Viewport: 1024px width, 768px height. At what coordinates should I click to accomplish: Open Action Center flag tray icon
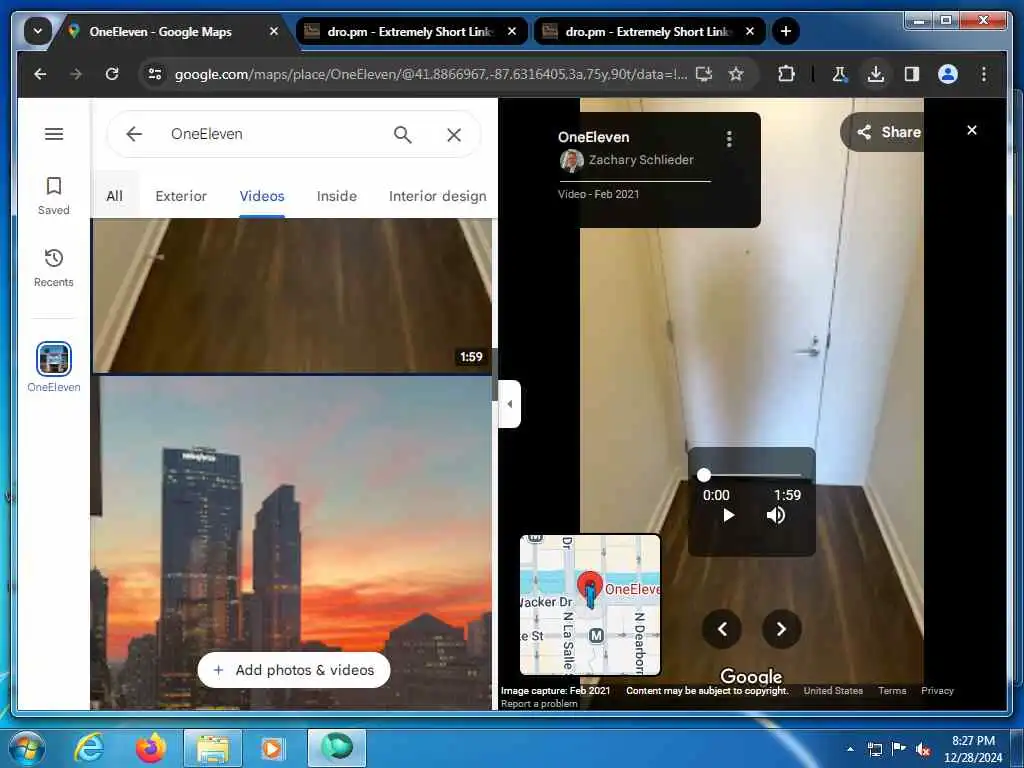tap(899, 749)
